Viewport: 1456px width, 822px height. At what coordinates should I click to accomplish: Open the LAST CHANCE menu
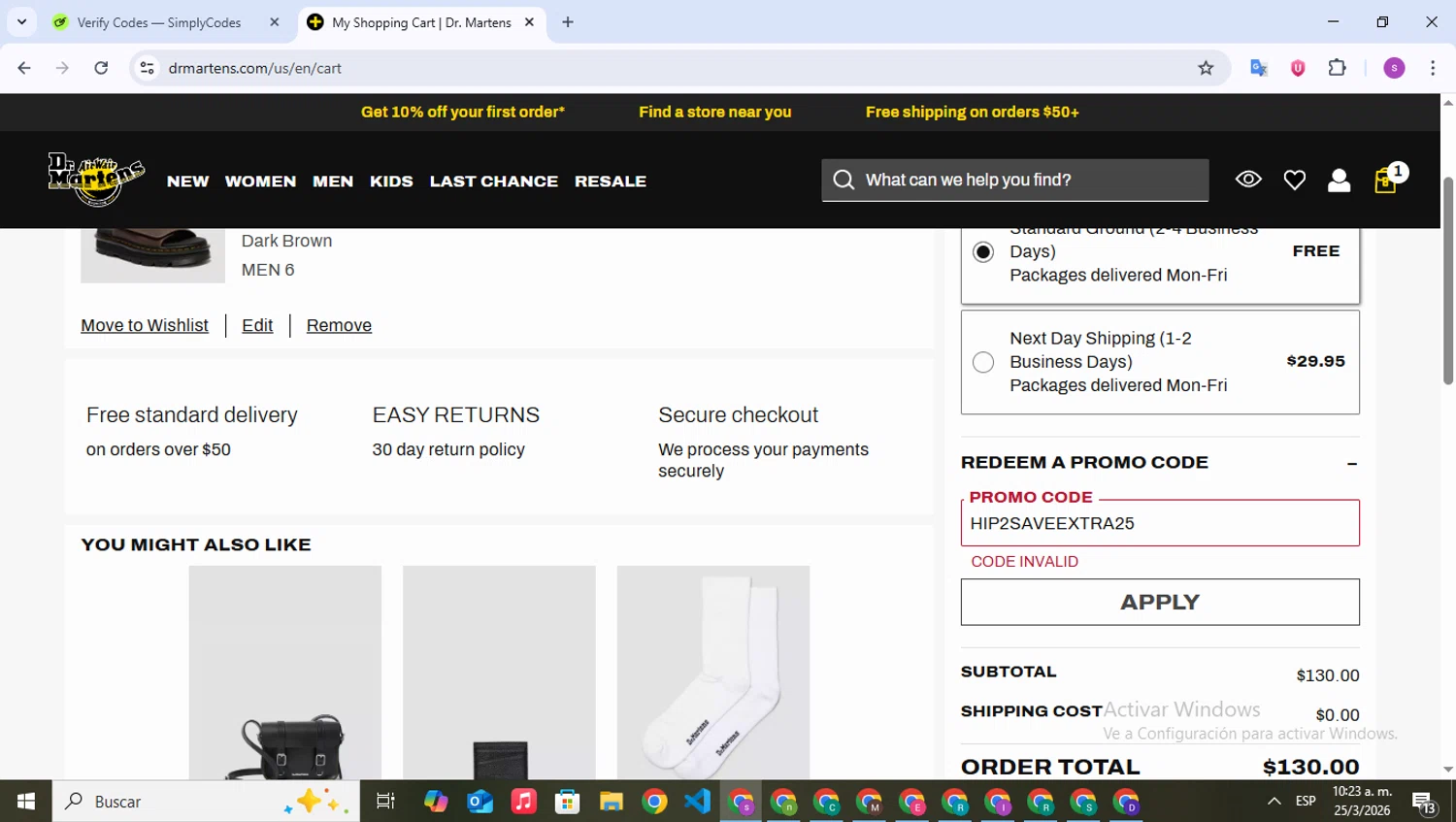coord(494,181)
